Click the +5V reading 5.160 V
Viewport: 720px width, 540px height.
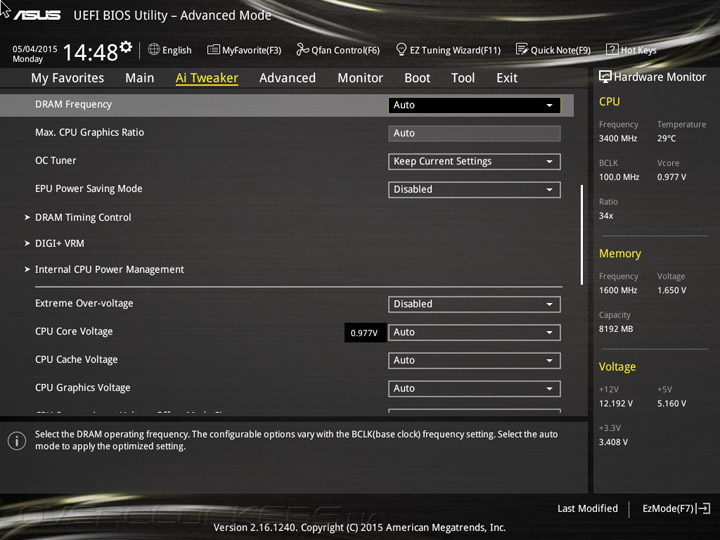pyautogui.click(x=672, y=403)
